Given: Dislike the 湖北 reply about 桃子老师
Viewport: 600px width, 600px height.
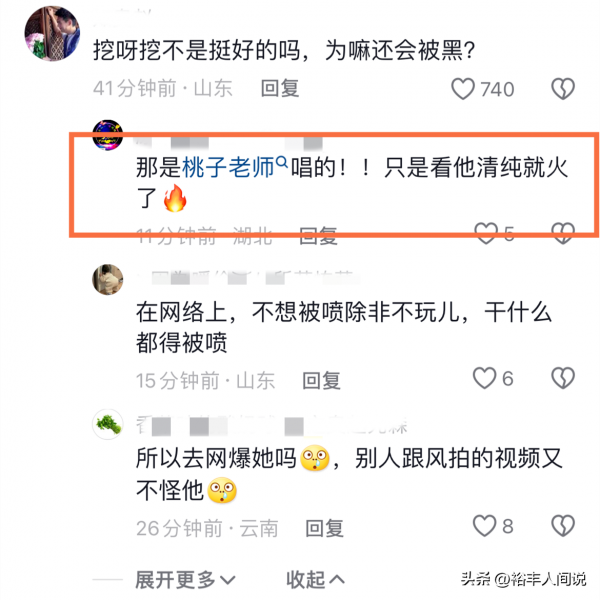Looking at the screenshot, I should point(563,233).
